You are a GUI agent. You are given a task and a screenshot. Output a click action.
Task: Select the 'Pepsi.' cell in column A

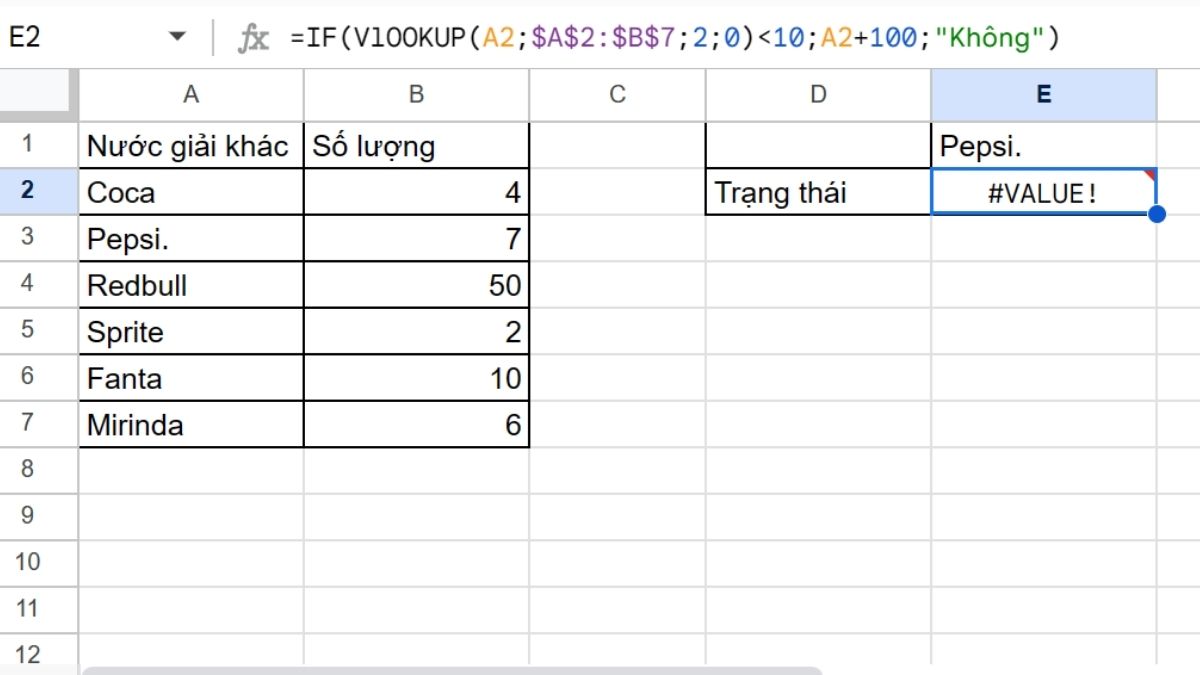coord(191,238)
